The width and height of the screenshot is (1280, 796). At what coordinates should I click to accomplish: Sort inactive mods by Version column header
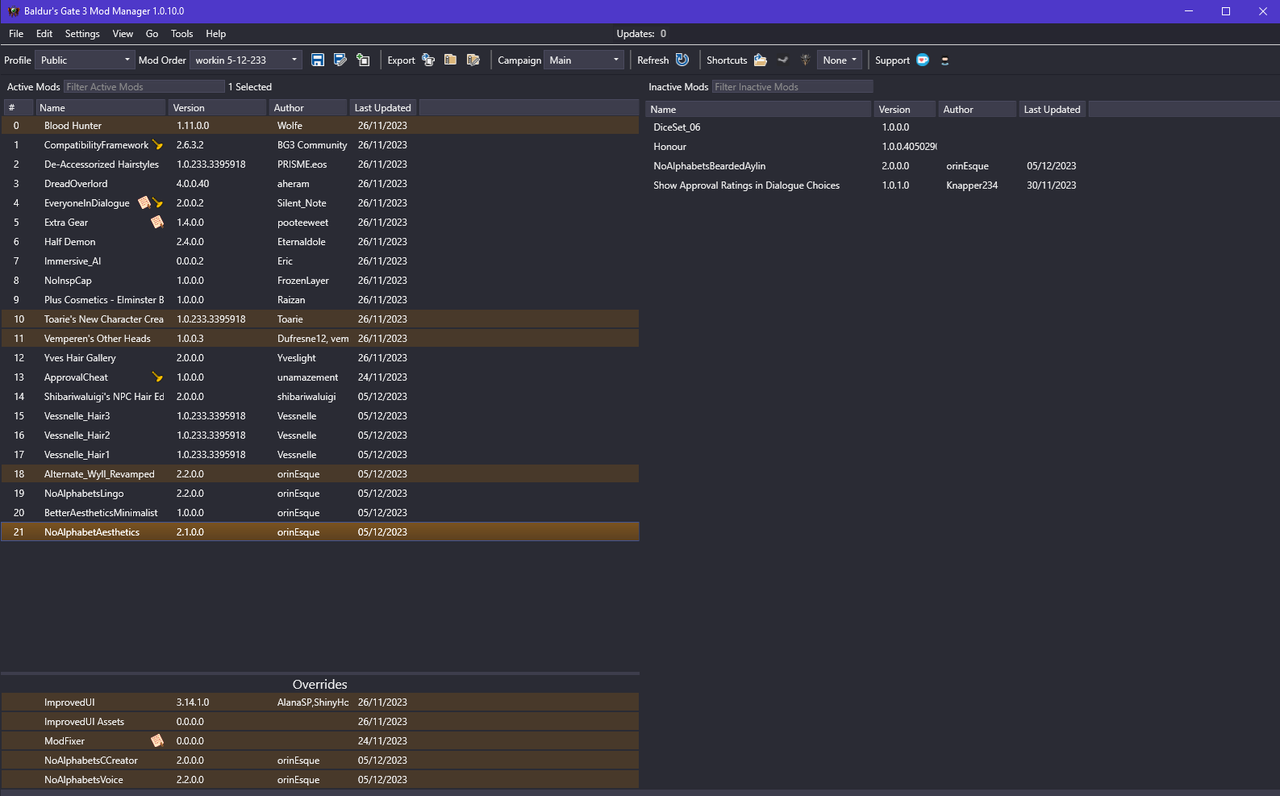click(906, 109)
